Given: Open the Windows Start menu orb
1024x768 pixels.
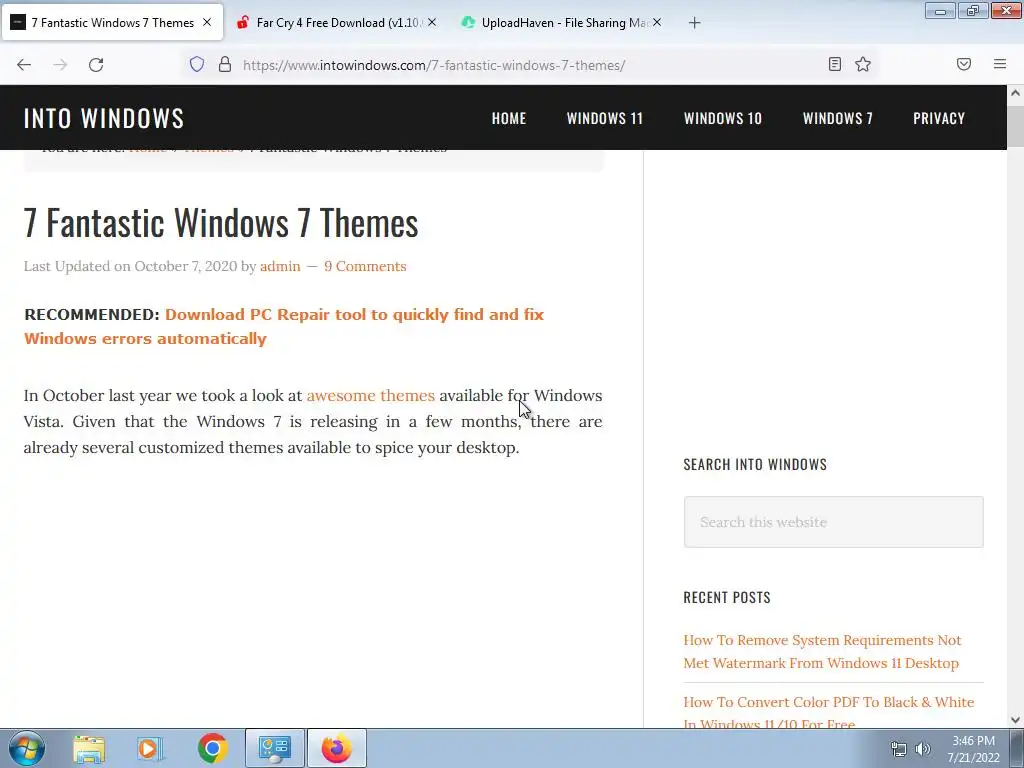Looking at the screenshot, I should [27, 748].
